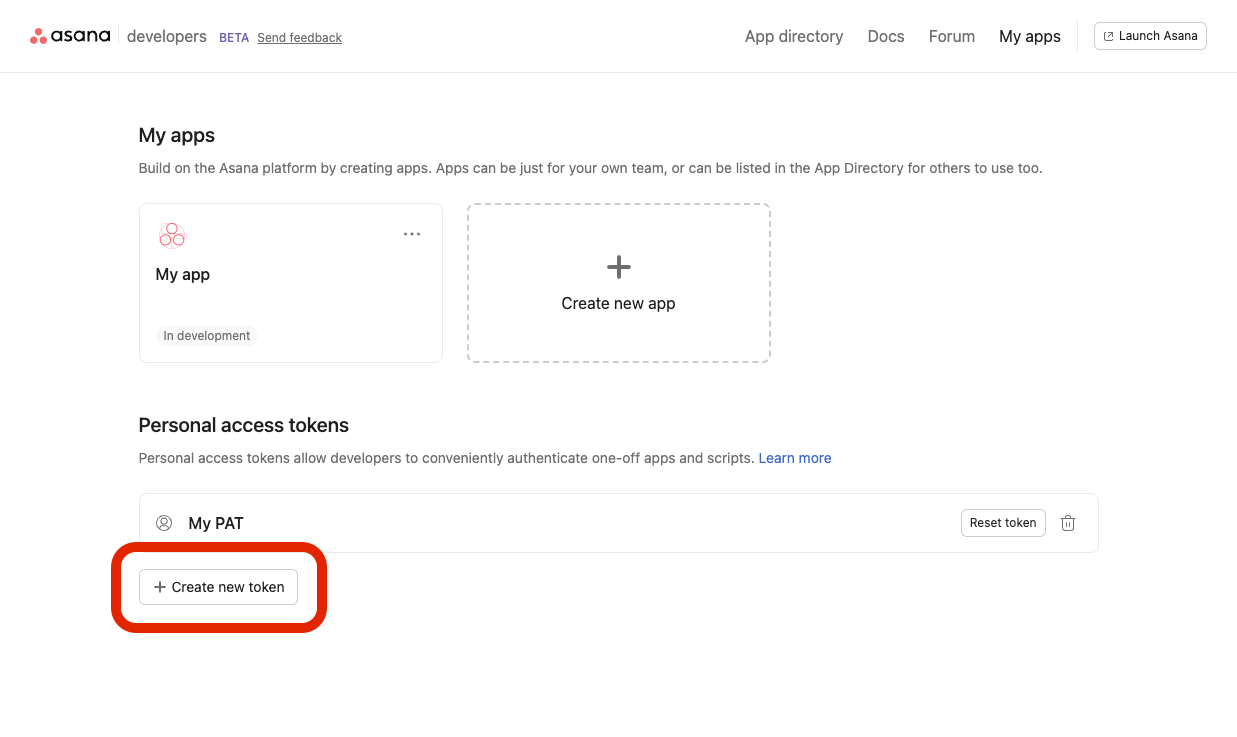Image resolution: width=1237 pixels, height=737 pixels.
Task: Go to the Docs section
Action: (x=886, y=36)
